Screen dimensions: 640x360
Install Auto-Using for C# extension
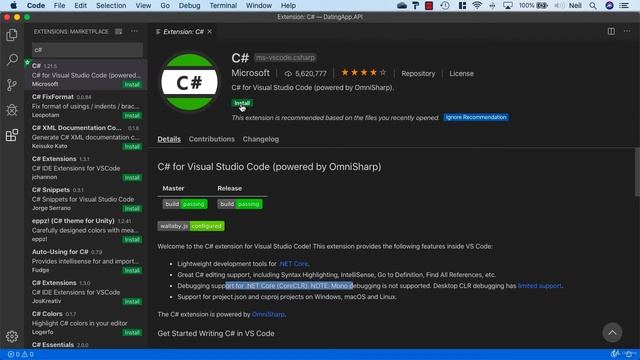click(132, 271)
